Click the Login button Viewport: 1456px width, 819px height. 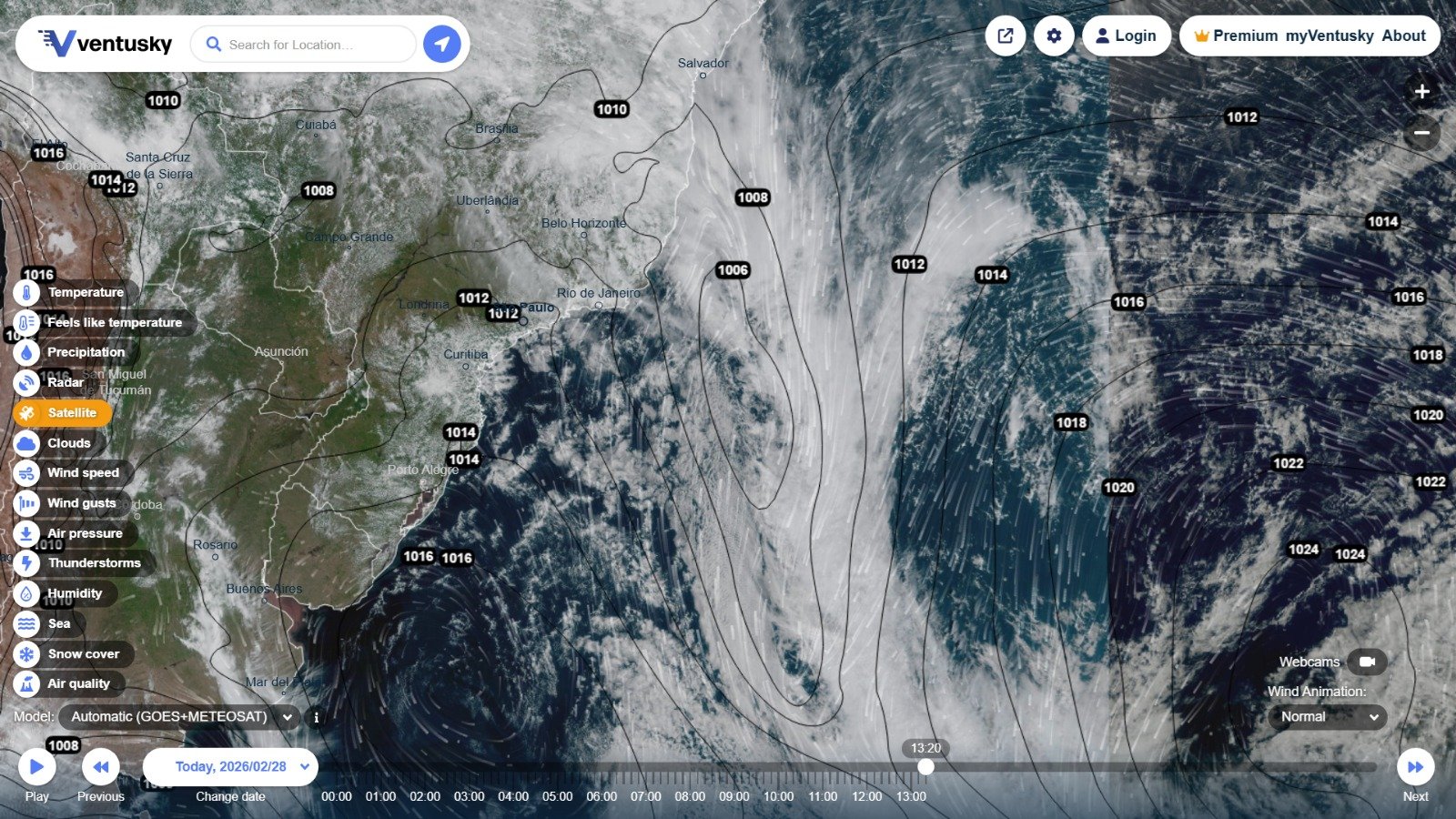pyautogui.click(x=1126, y=36)
